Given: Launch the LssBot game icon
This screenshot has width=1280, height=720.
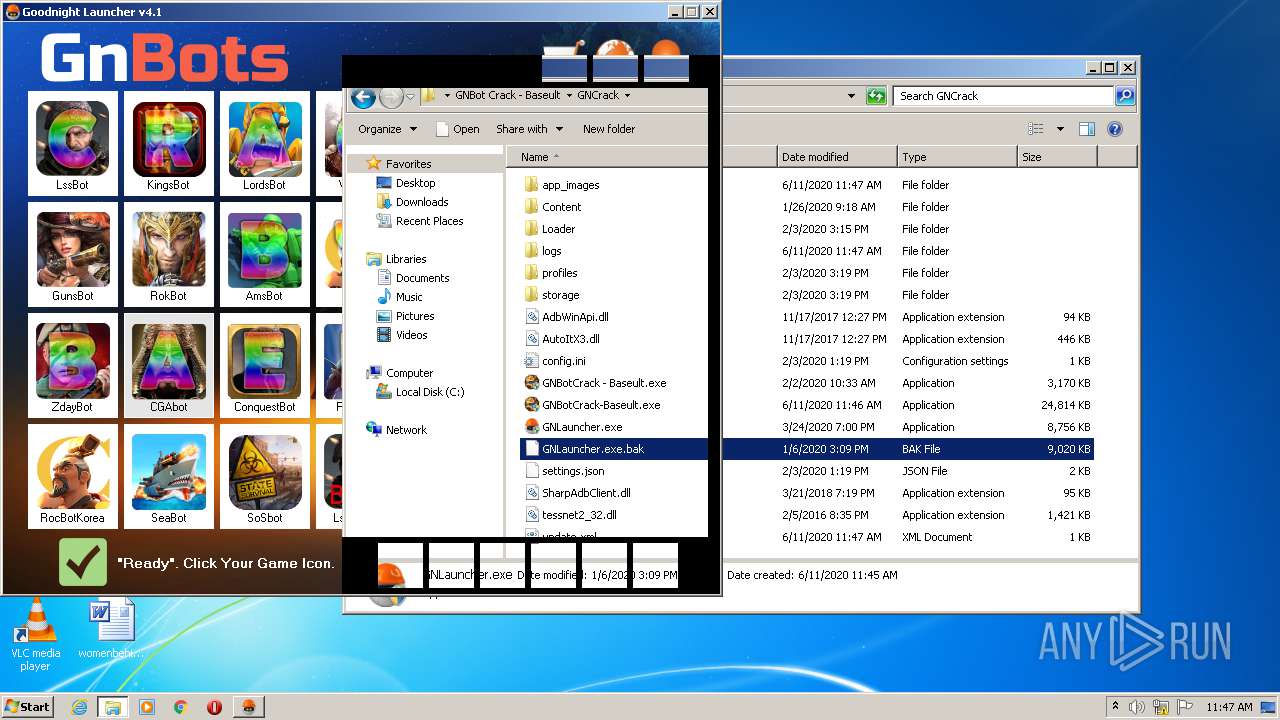Looking at the screenshot, I should pos(73,144).
